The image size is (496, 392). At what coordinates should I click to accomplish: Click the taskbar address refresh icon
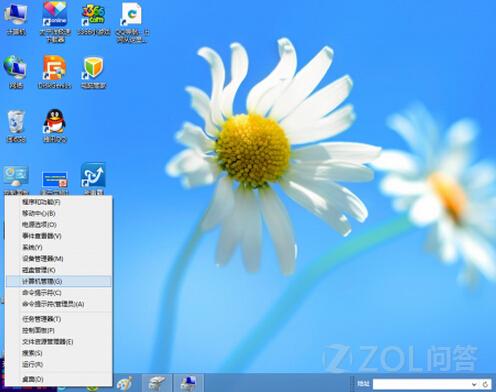point(485,384)
